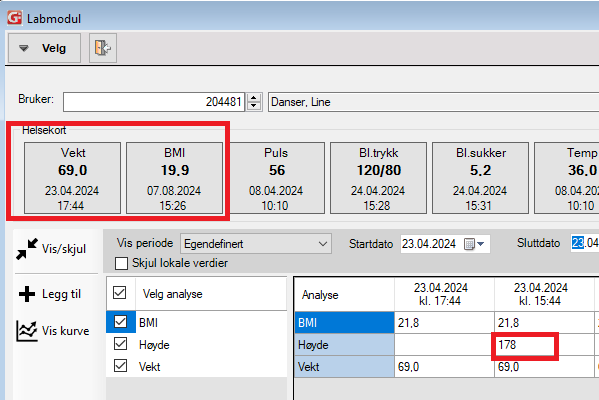Screen dimensions: 599x400
Task: Expand the Vis periode Egendefinert dropdown
Action: coord(256,244)
